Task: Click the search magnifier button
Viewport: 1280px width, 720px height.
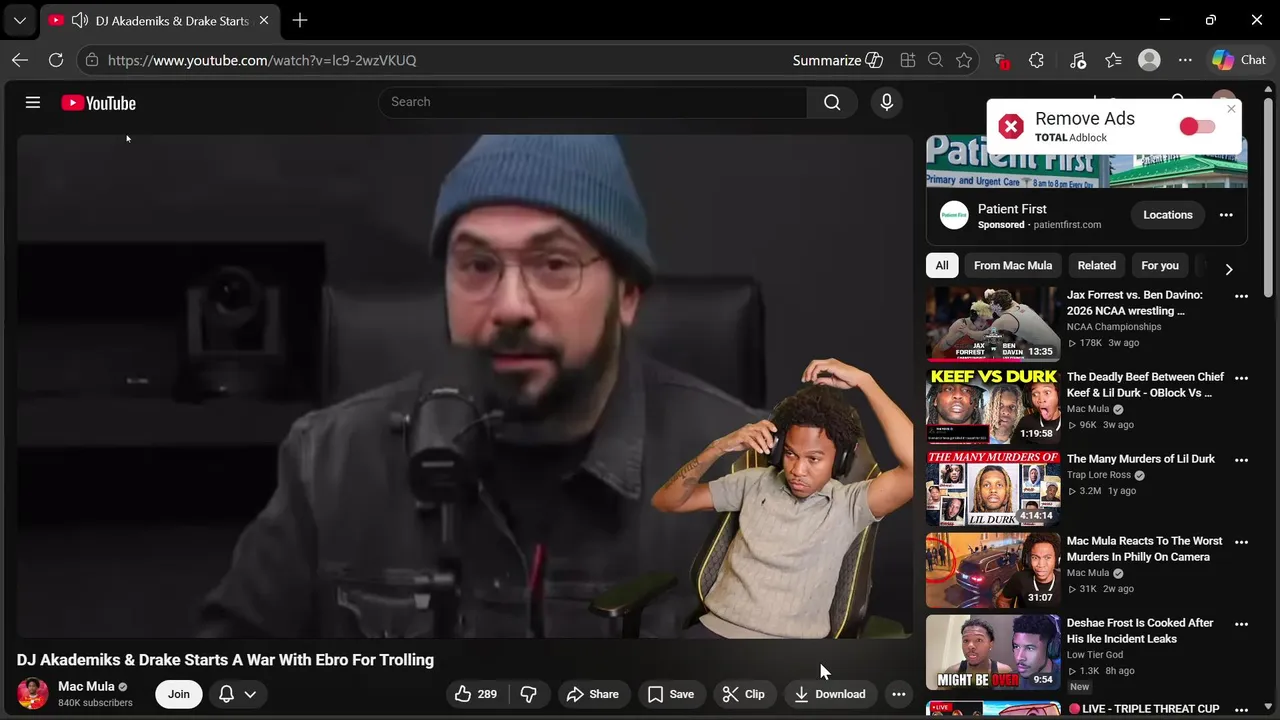Action: pyautogui.click(x=832, y=102)
